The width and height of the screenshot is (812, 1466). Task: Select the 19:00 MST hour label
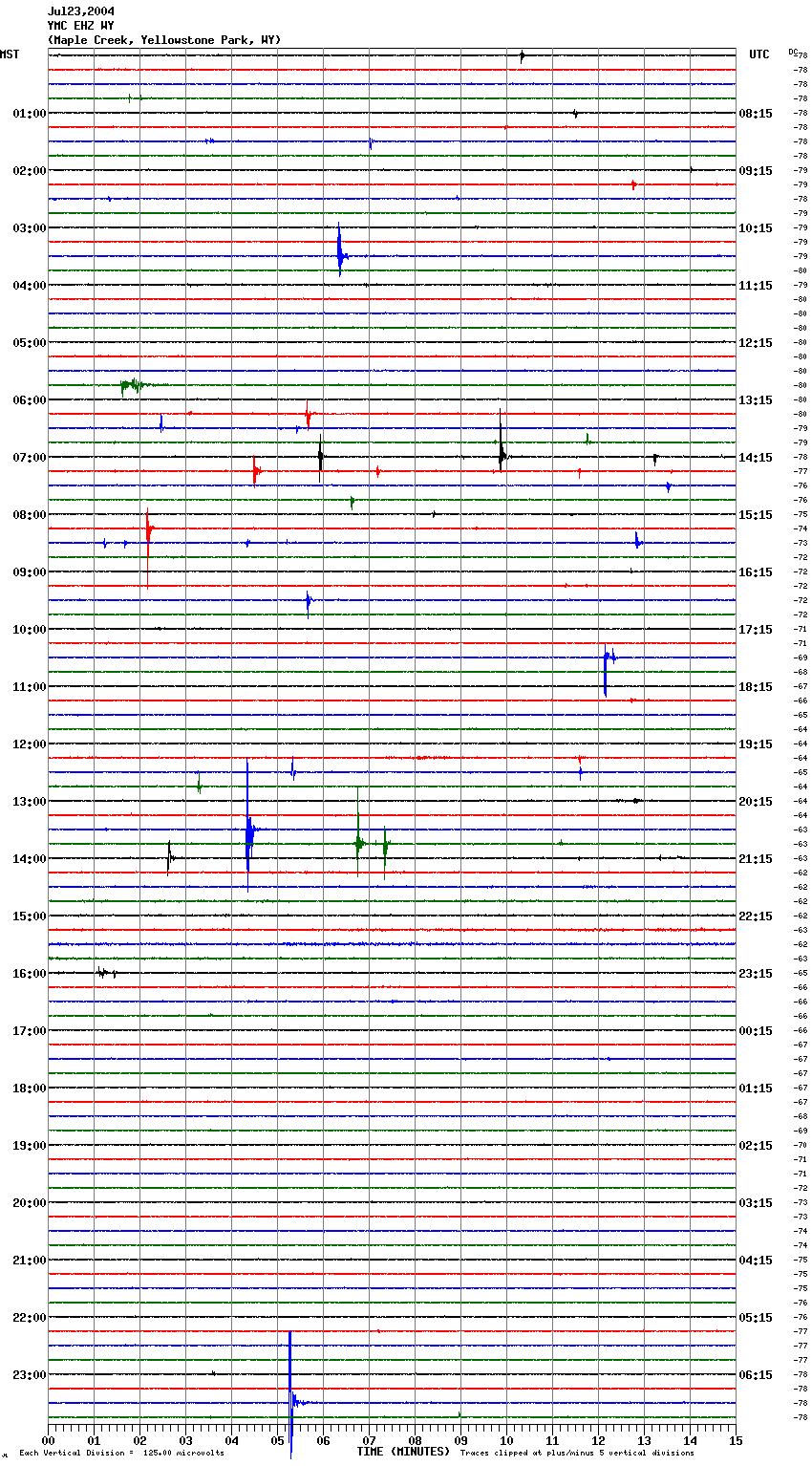click(30, 1146)
